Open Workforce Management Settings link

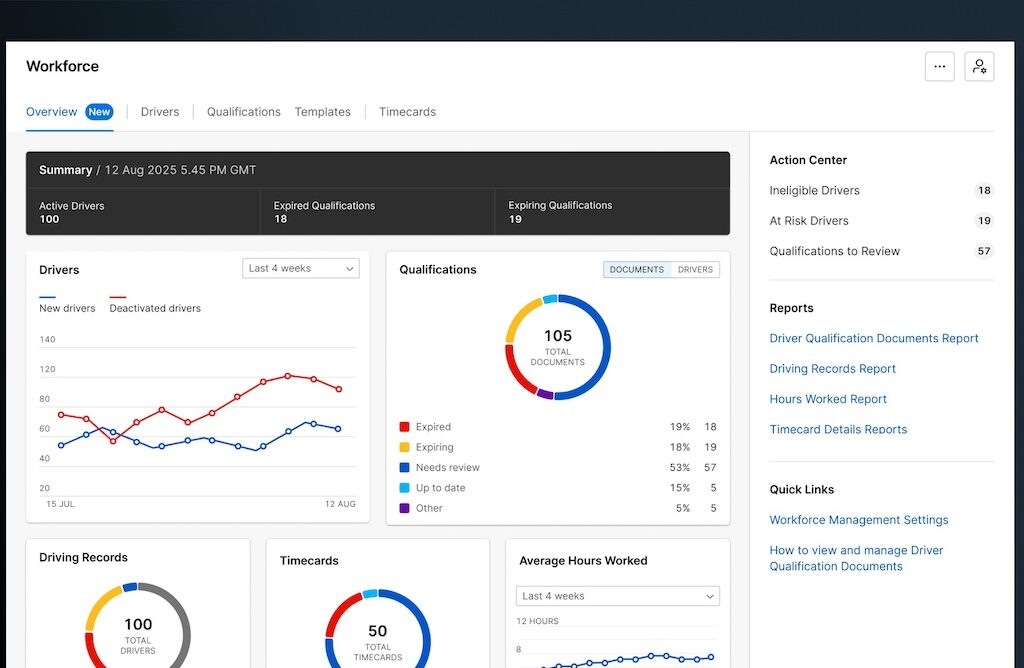[x=859, y=520]
